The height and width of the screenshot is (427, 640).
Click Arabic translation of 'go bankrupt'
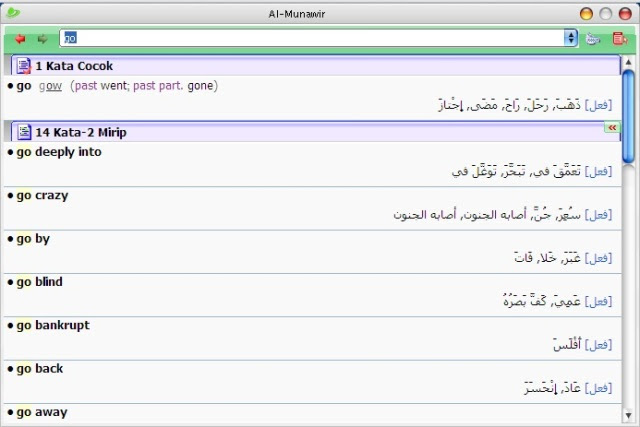point(567,344)
